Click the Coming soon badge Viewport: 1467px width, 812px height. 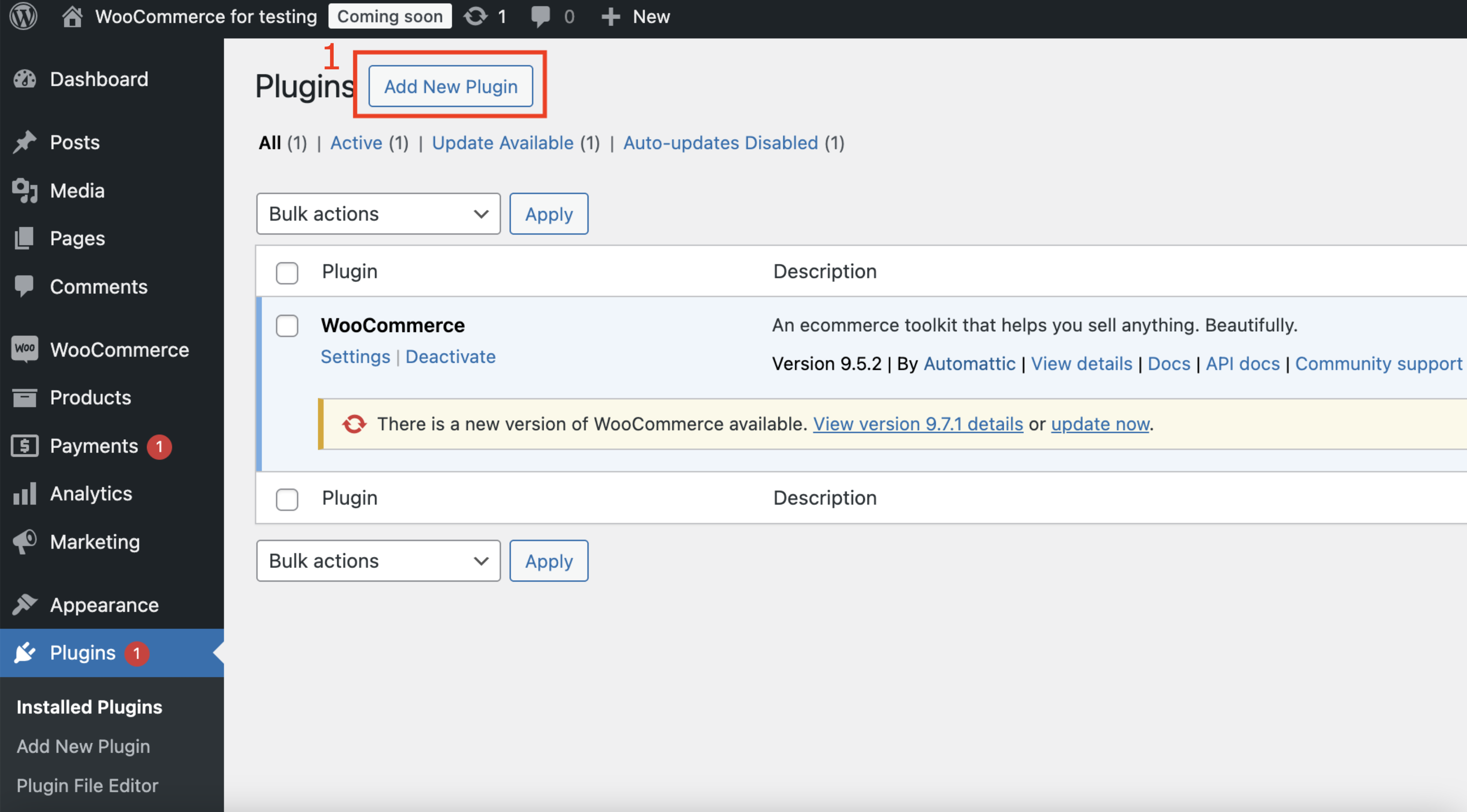click(390, 16)
